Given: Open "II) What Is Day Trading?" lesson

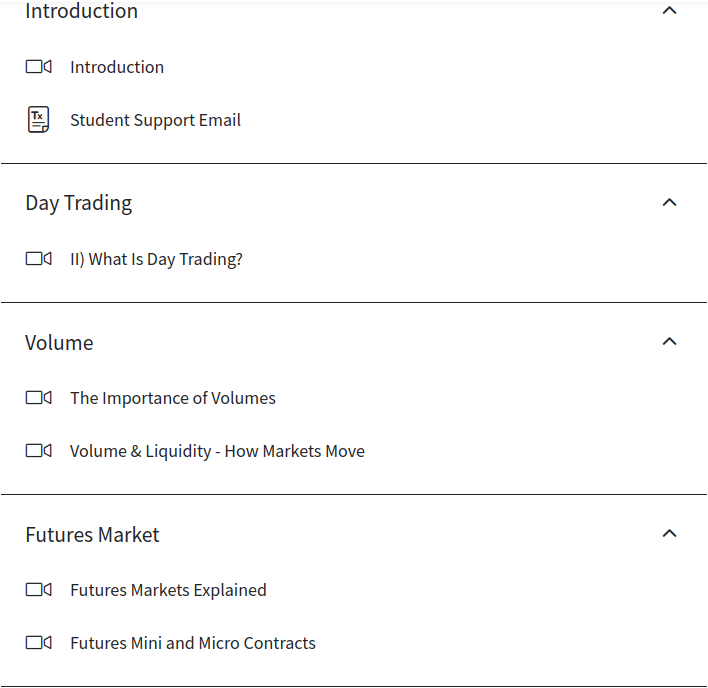Looking at the screenshot, I should point(156,259).
